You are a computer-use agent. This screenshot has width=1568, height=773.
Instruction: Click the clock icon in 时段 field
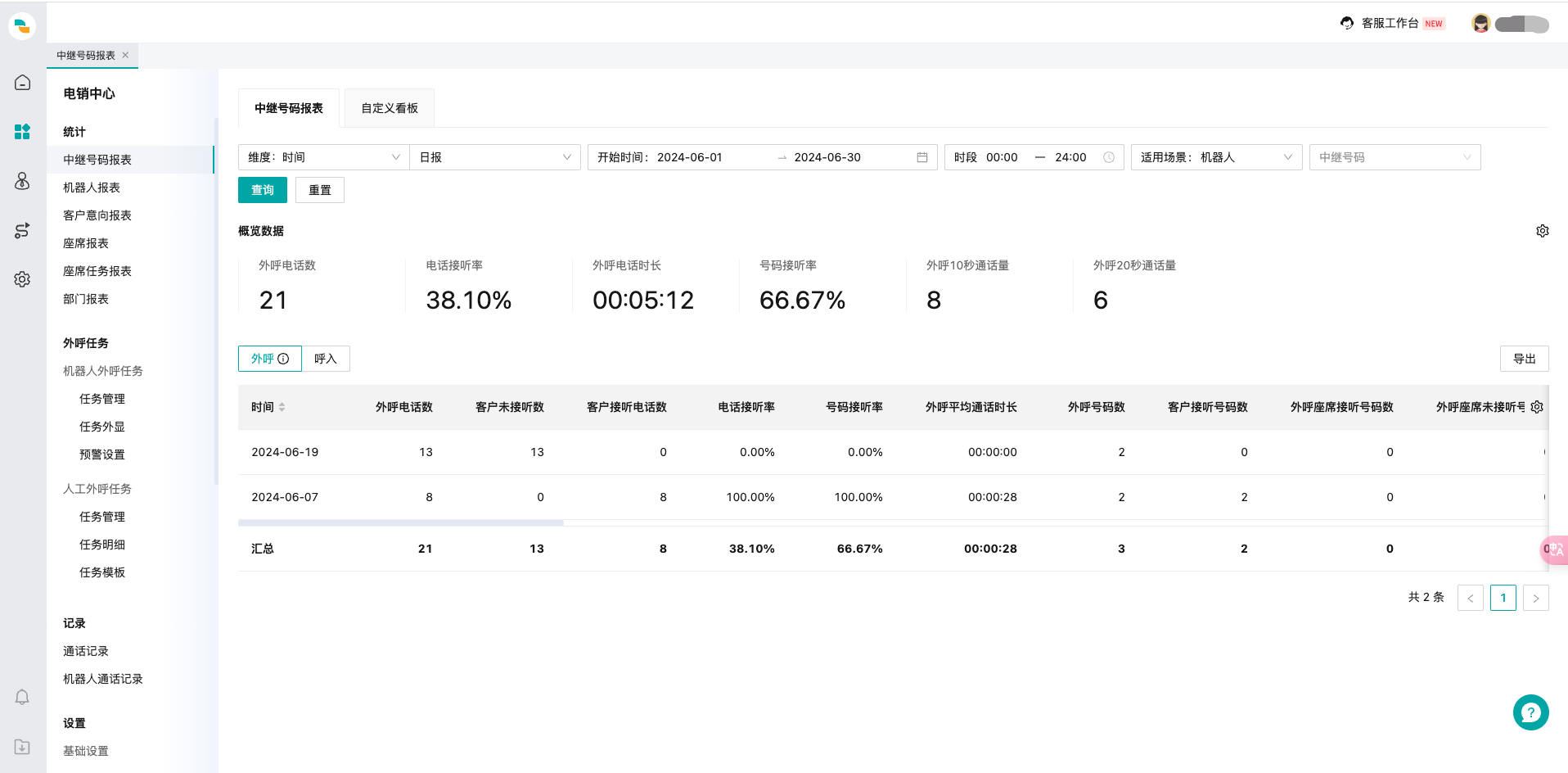1109,157
